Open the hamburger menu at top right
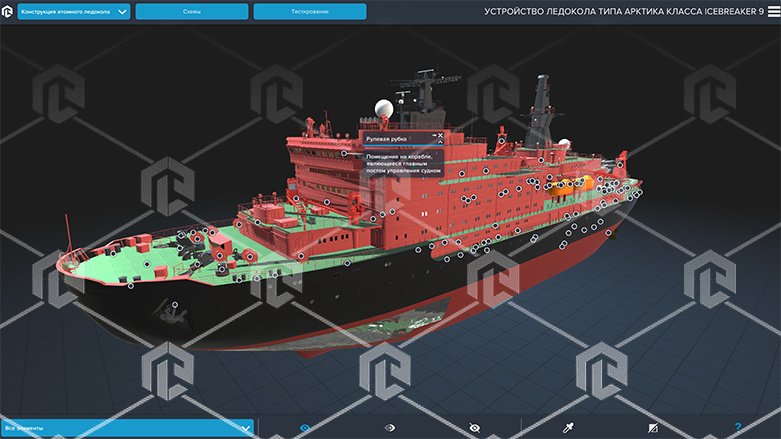 click(x=774, y=11)
